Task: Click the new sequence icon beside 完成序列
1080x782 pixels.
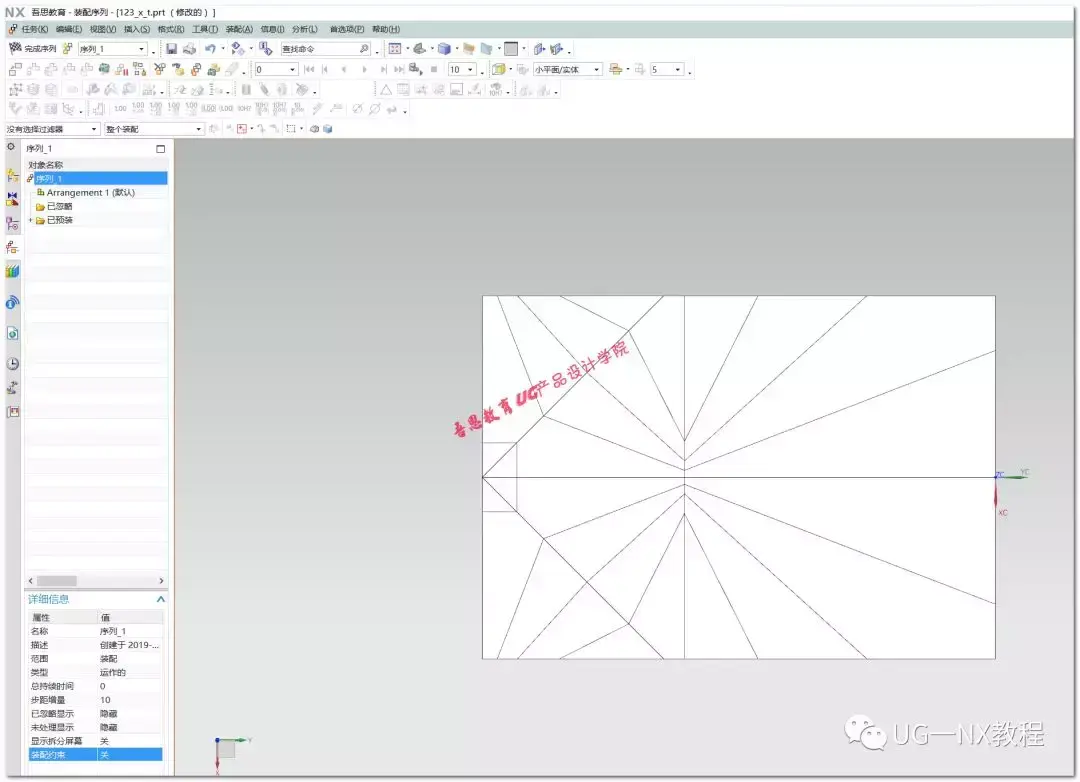Action: pyautogui.click(x=68, y=48)
